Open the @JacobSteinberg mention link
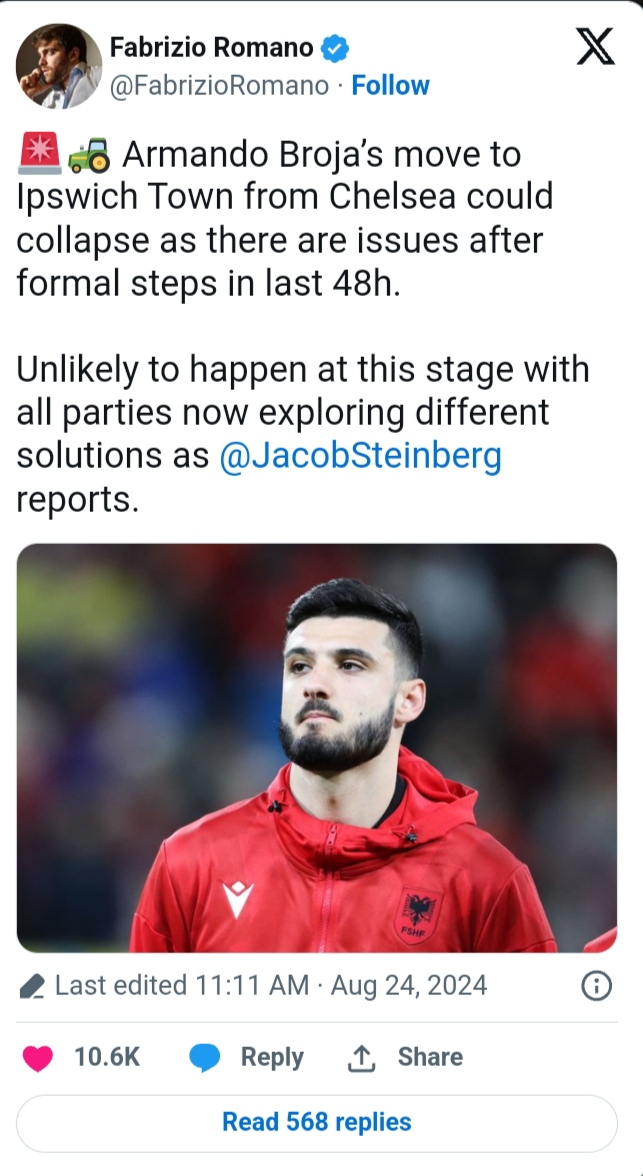Screen dimensions: 643x1176 [x=360, y=455]
